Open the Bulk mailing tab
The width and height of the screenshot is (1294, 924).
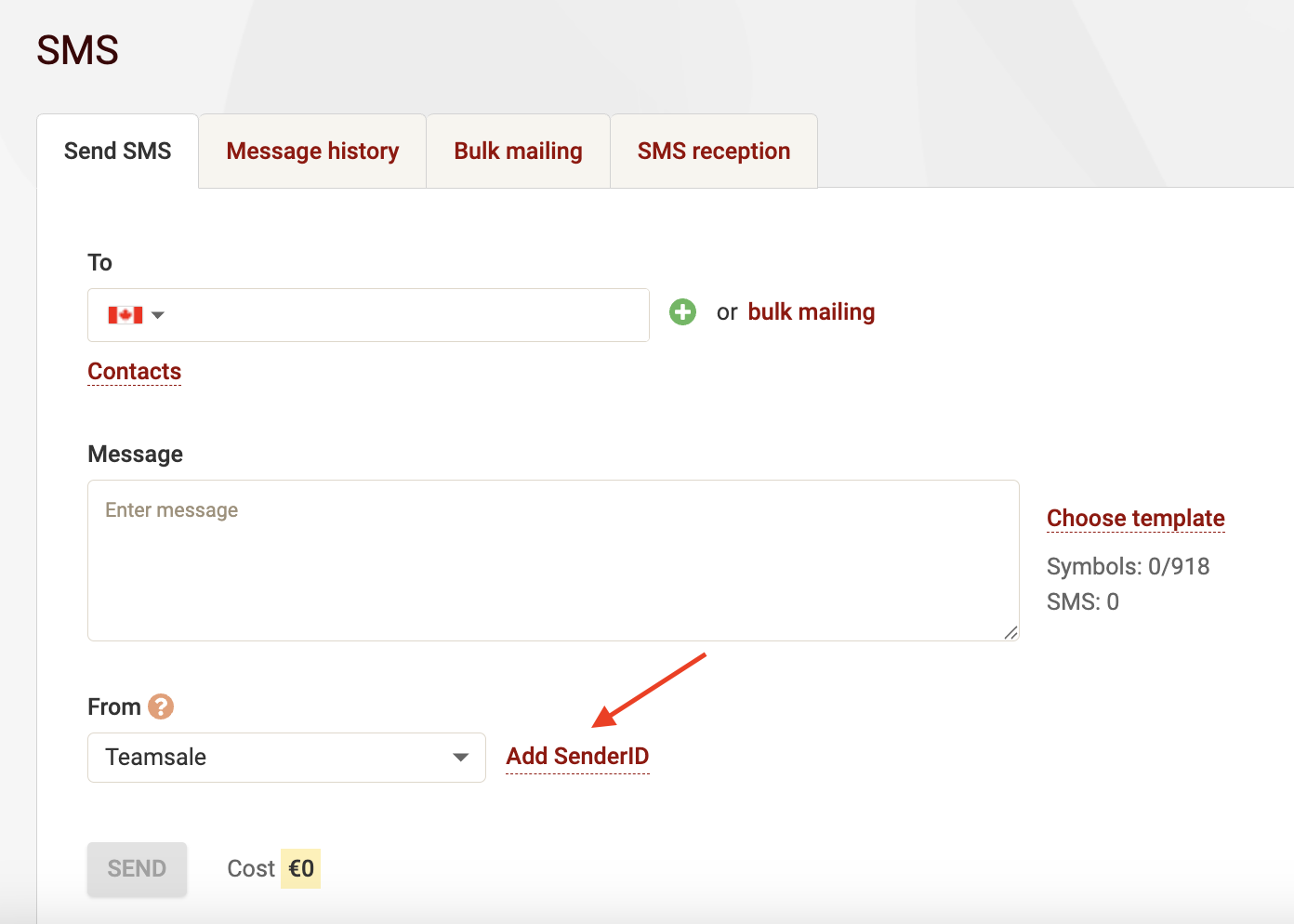(518, 152)
